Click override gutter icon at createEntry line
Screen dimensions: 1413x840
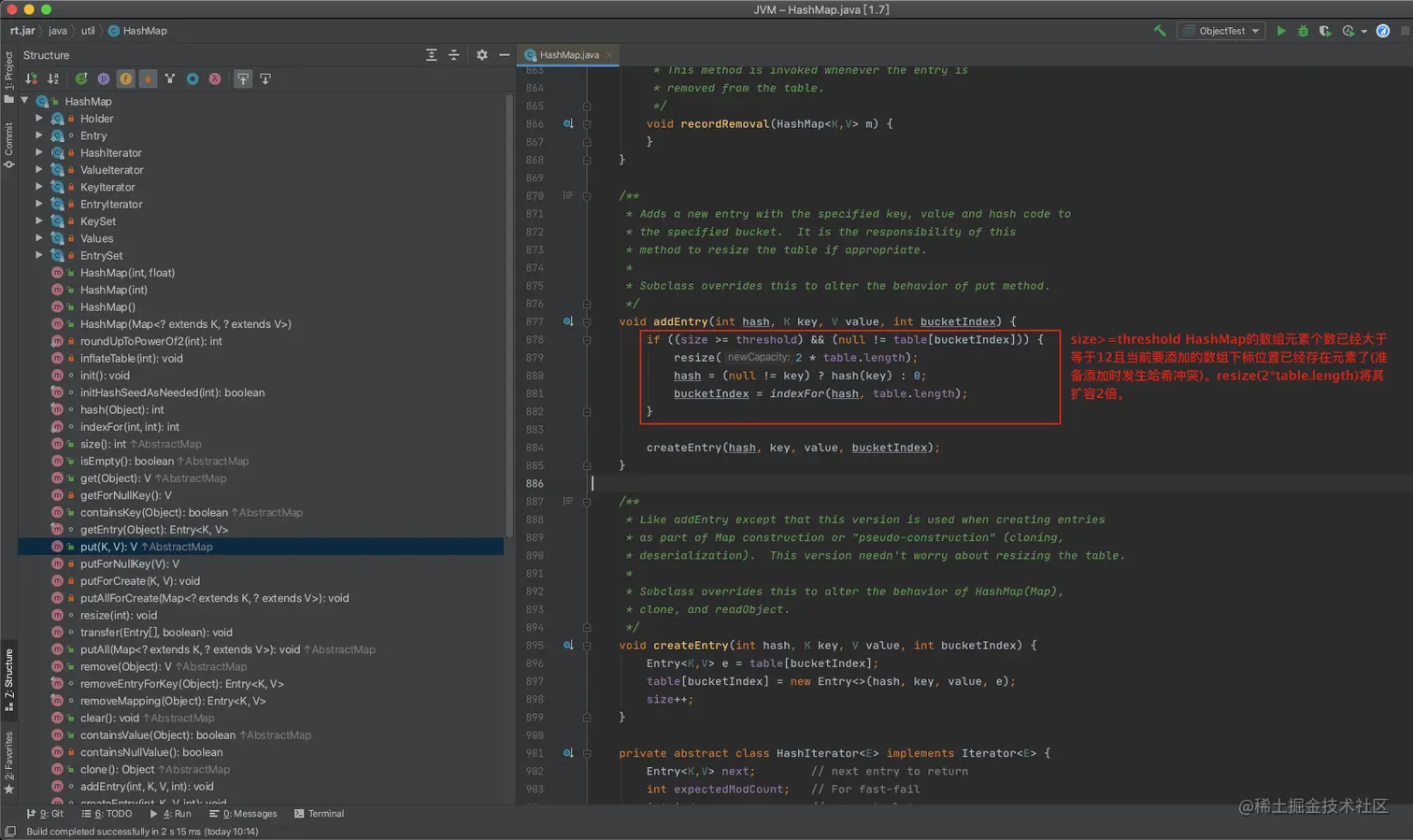coord(567,645)
